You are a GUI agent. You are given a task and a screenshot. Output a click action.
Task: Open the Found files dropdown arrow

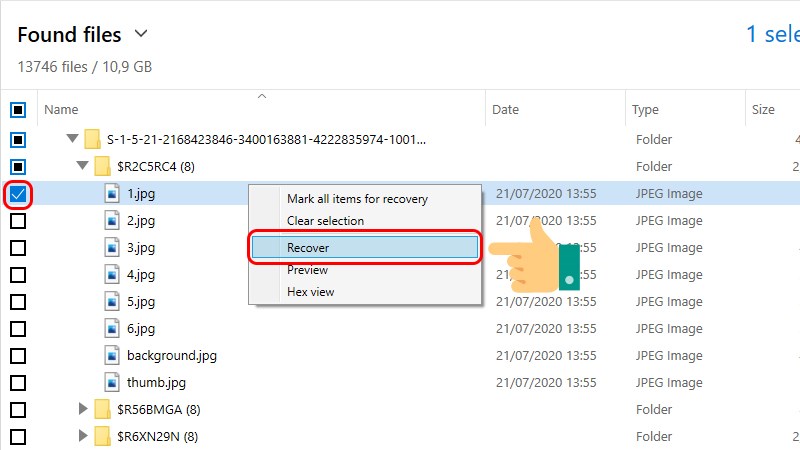pos(141,34)
